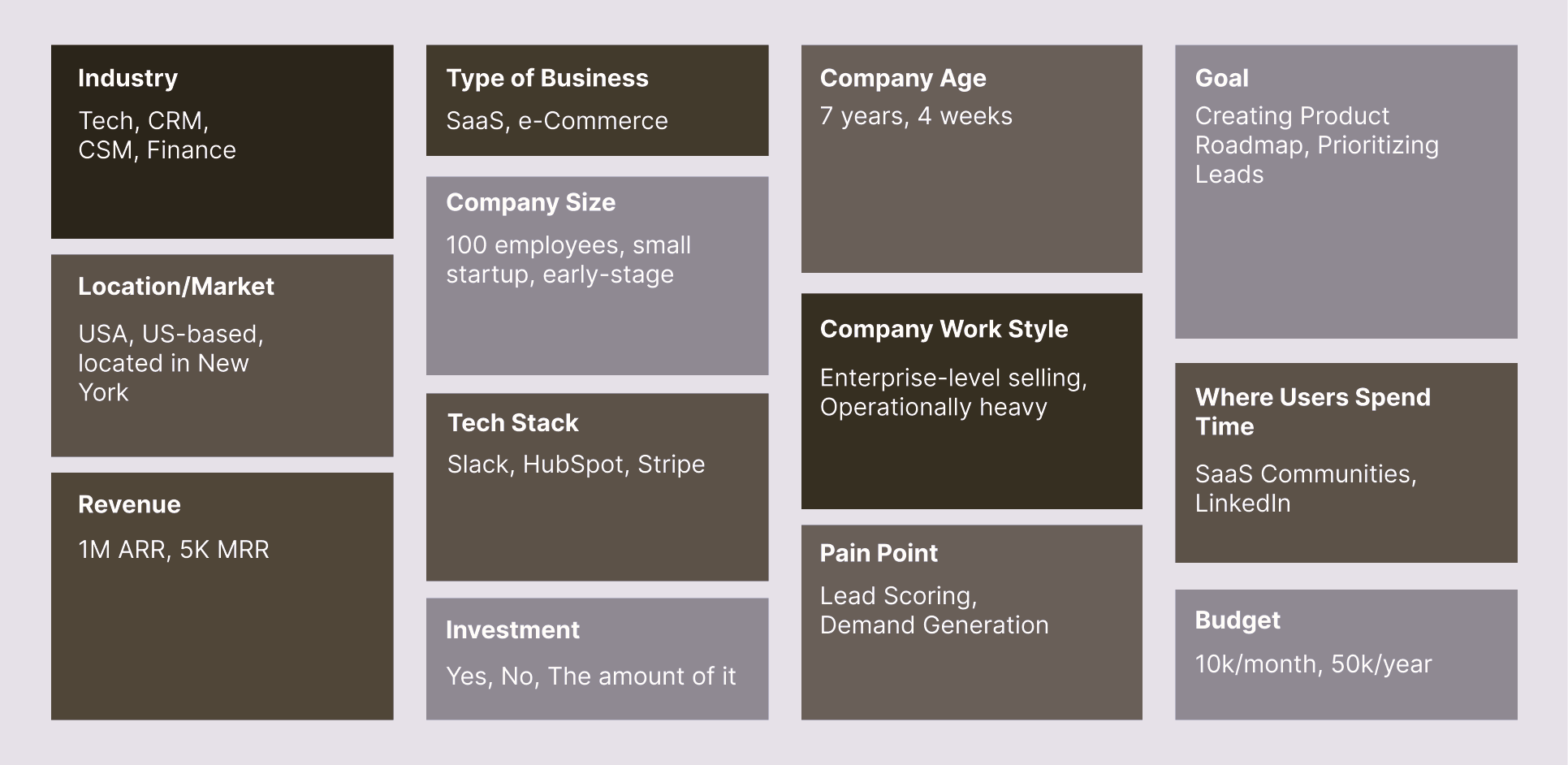The image size is (1568, 765).
Task: Select the Company Size card
Action: [x=597, y=275]
